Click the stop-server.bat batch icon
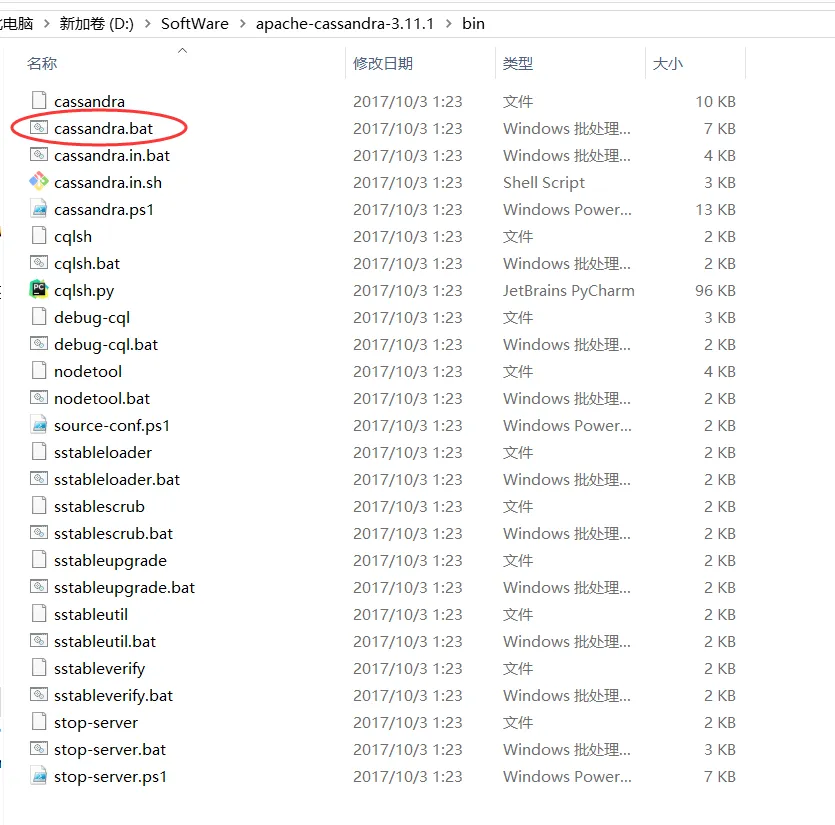This screenshot has width=835, height=825. pyautogui.click(x=39, y=748)
